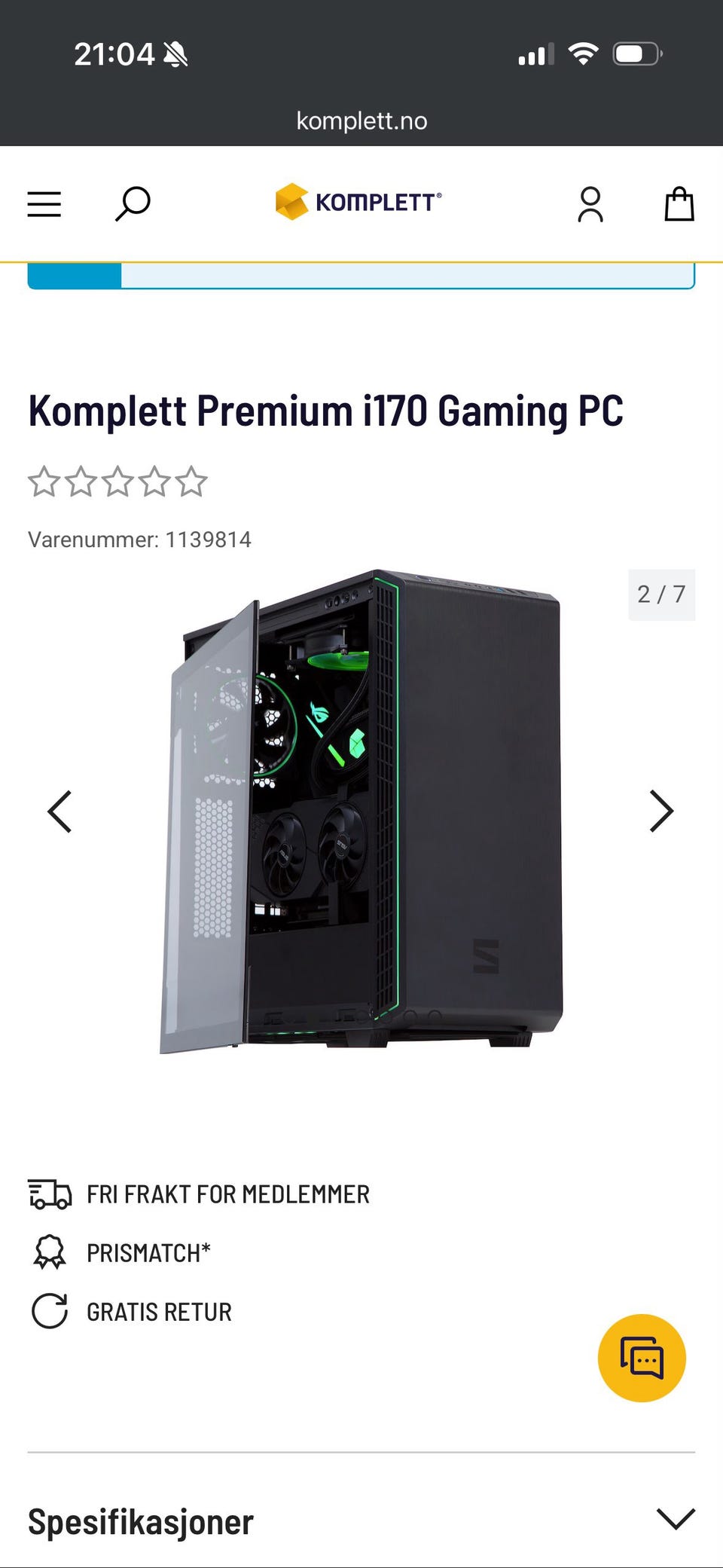The height and width of the screenshot is (1568, 723).
Task: Go to Komplett home logo
Action: [x=358, y=202]
